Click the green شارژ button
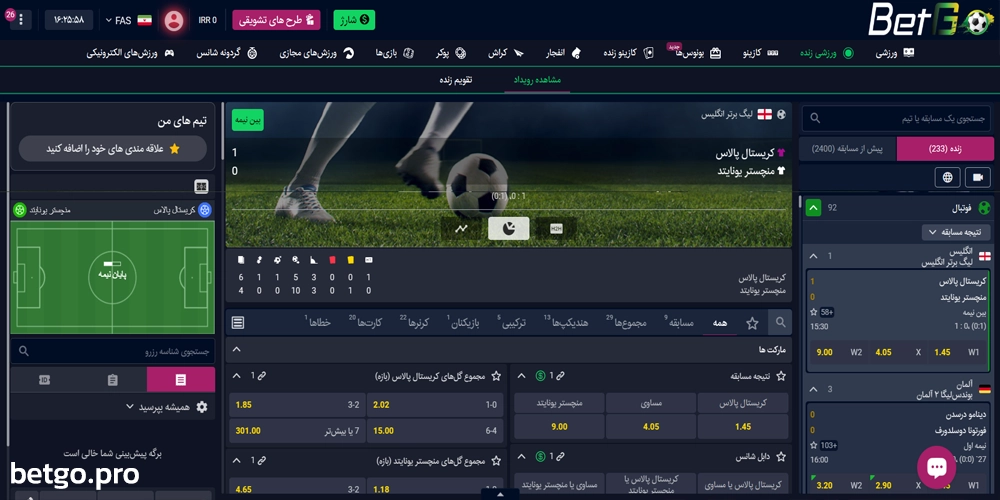The width and height of the screenshot is (1000, 500). [x=354, y=20]
